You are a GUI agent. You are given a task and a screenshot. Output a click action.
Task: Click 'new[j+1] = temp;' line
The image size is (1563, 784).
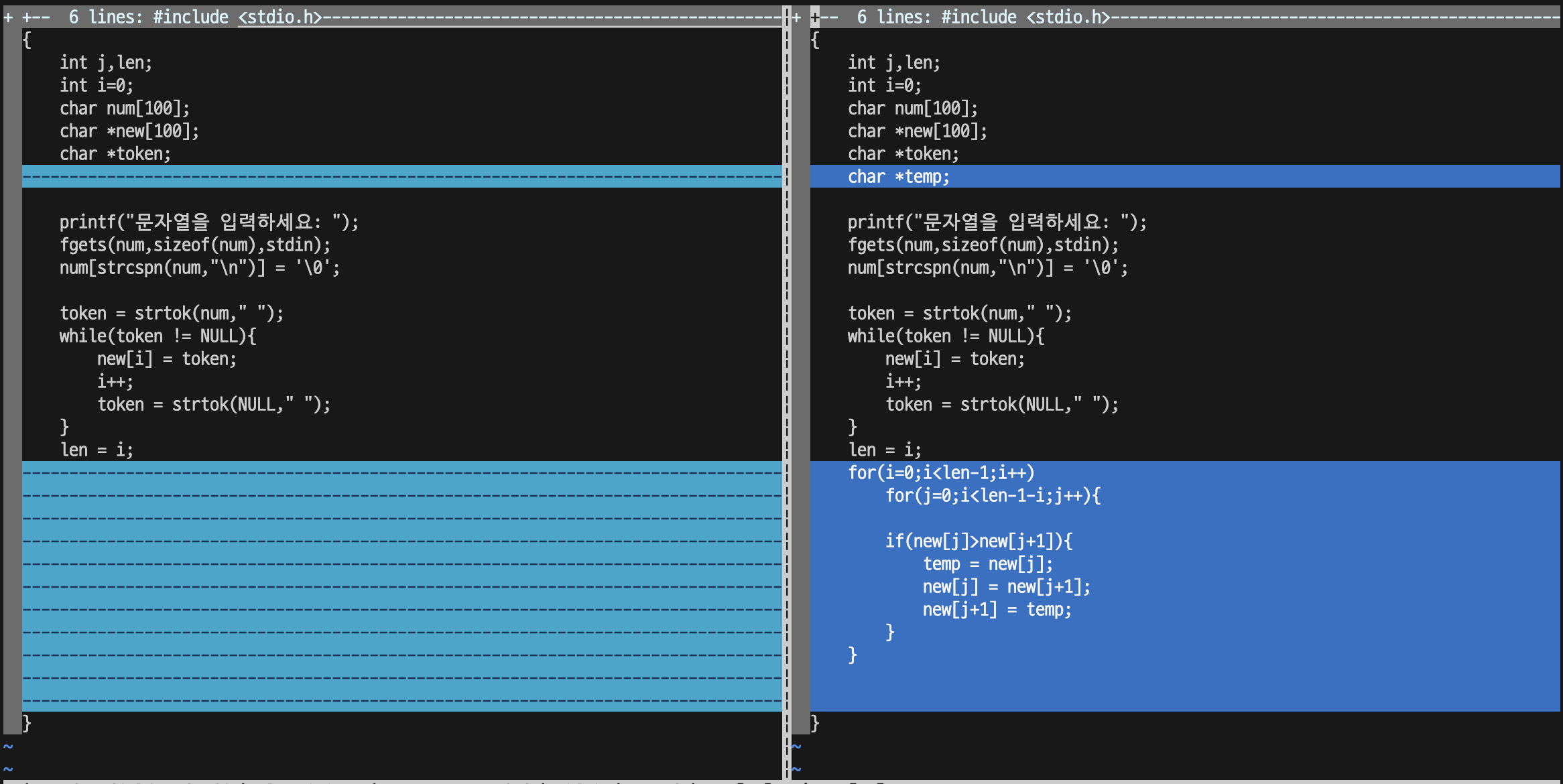[997, 610]
